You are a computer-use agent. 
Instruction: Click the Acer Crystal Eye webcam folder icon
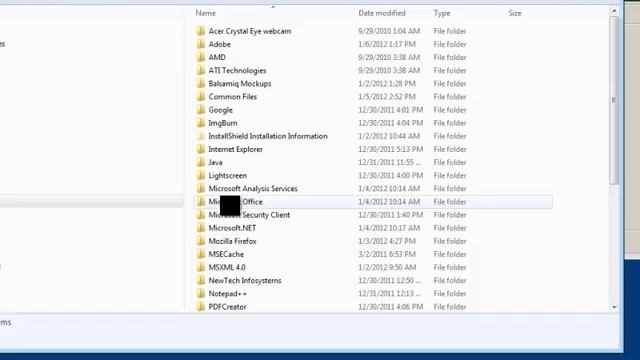[x=200, y=31]
